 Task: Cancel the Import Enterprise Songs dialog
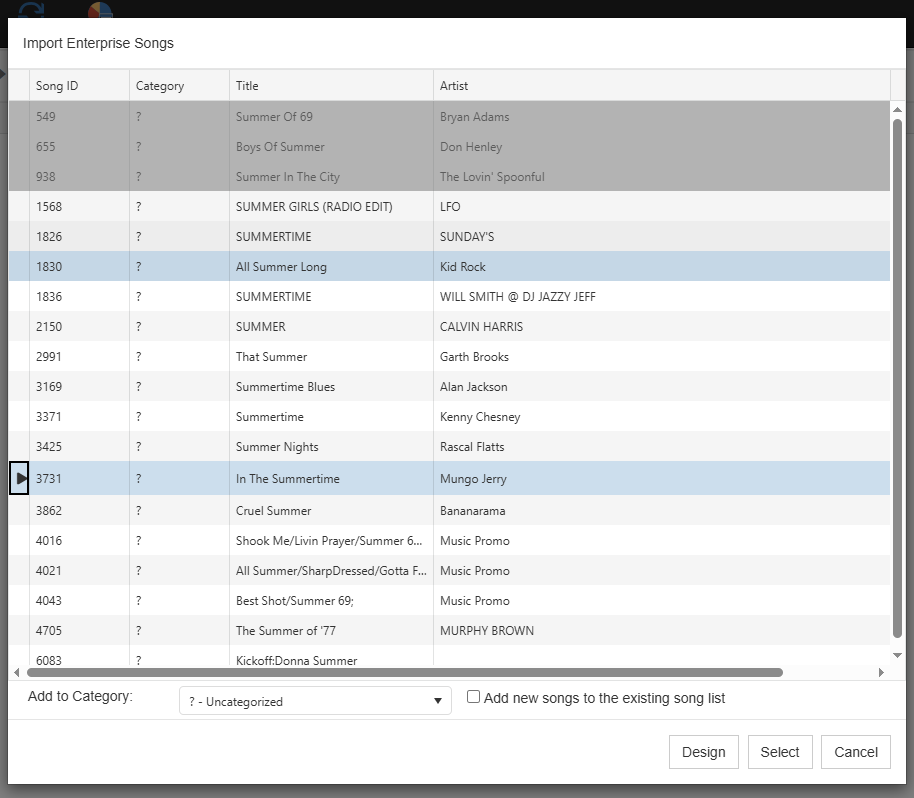pyautogui.click(x=855, y=752)
